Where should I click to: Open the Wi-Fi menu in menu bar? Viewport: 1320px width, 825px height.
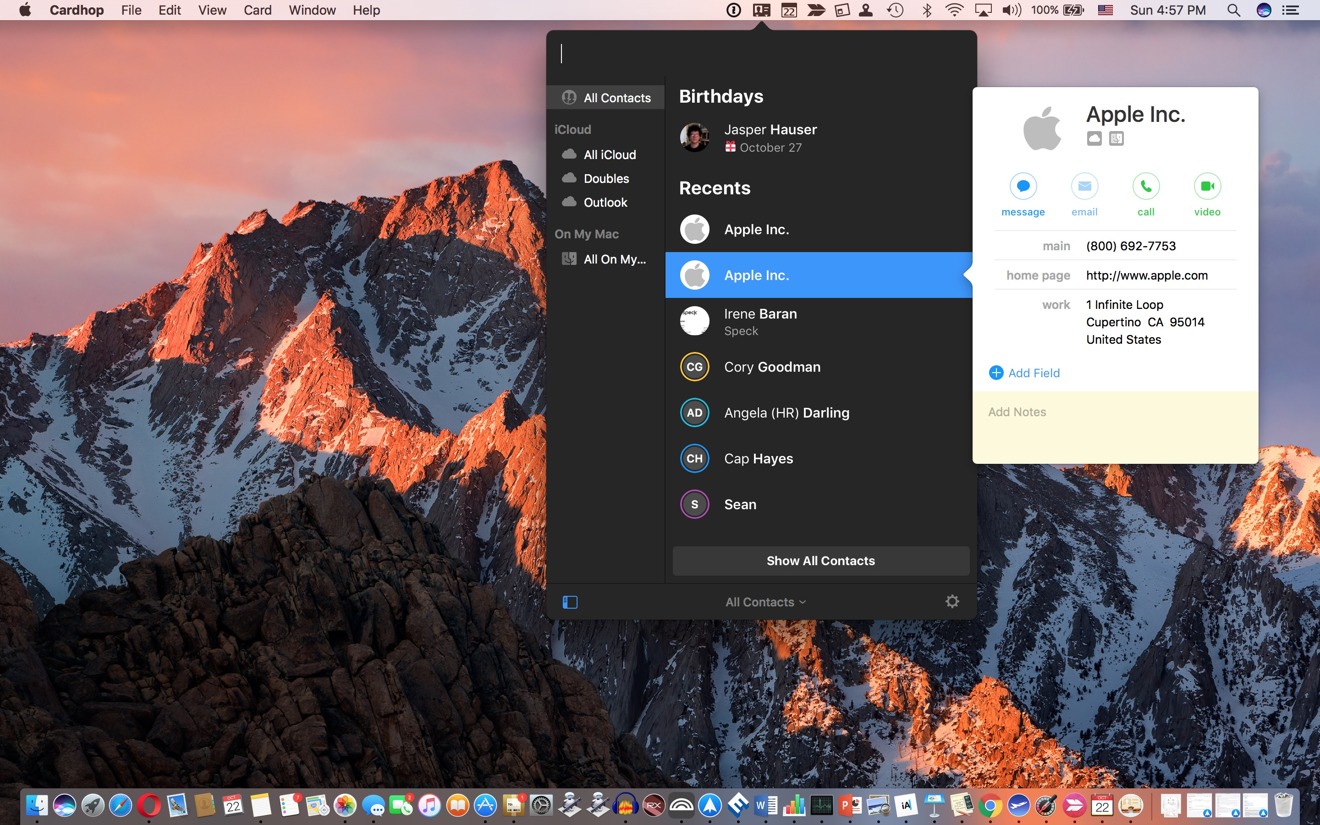pyautogui.click(x=955, y=10)
